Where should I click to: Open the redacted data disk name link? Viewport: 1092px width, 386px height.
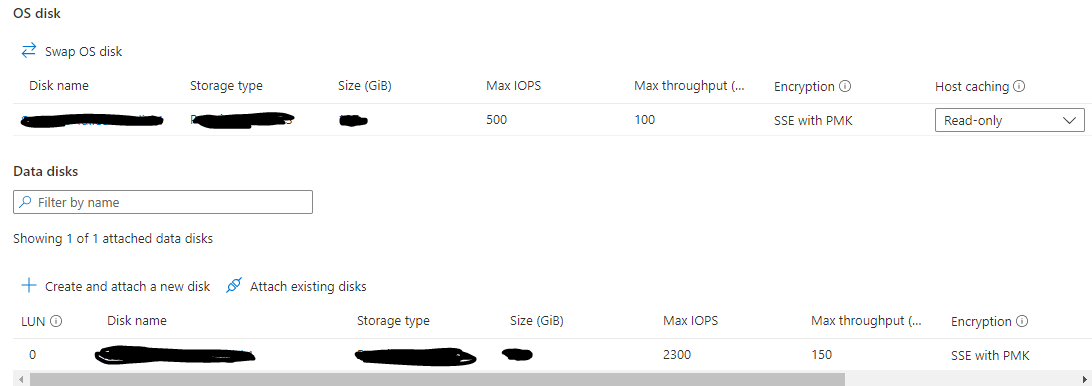[174, 355]
